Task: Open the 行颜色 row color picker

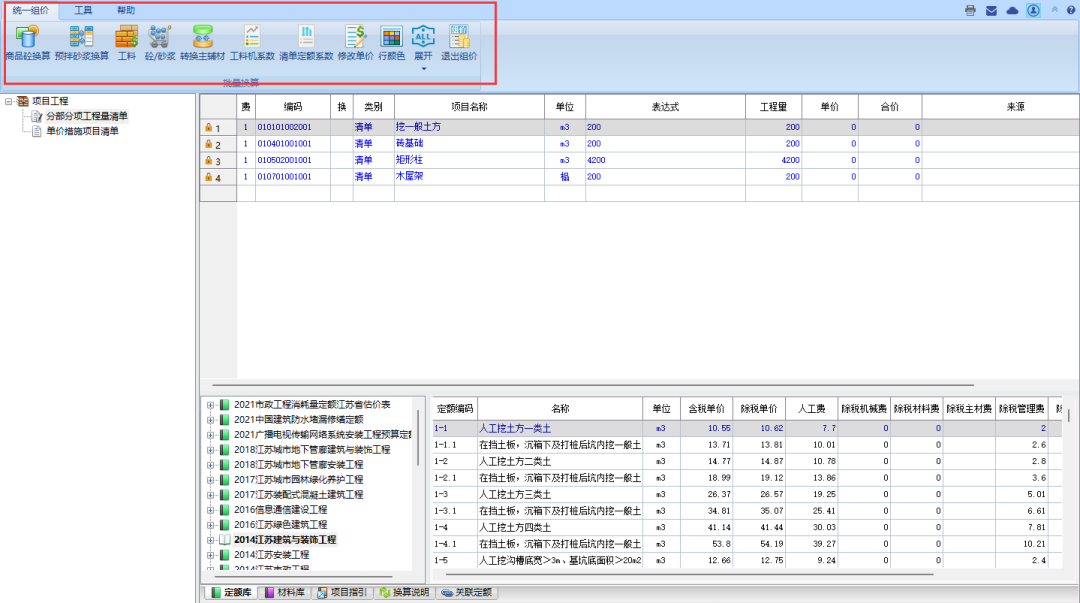Action: [391, 38]
